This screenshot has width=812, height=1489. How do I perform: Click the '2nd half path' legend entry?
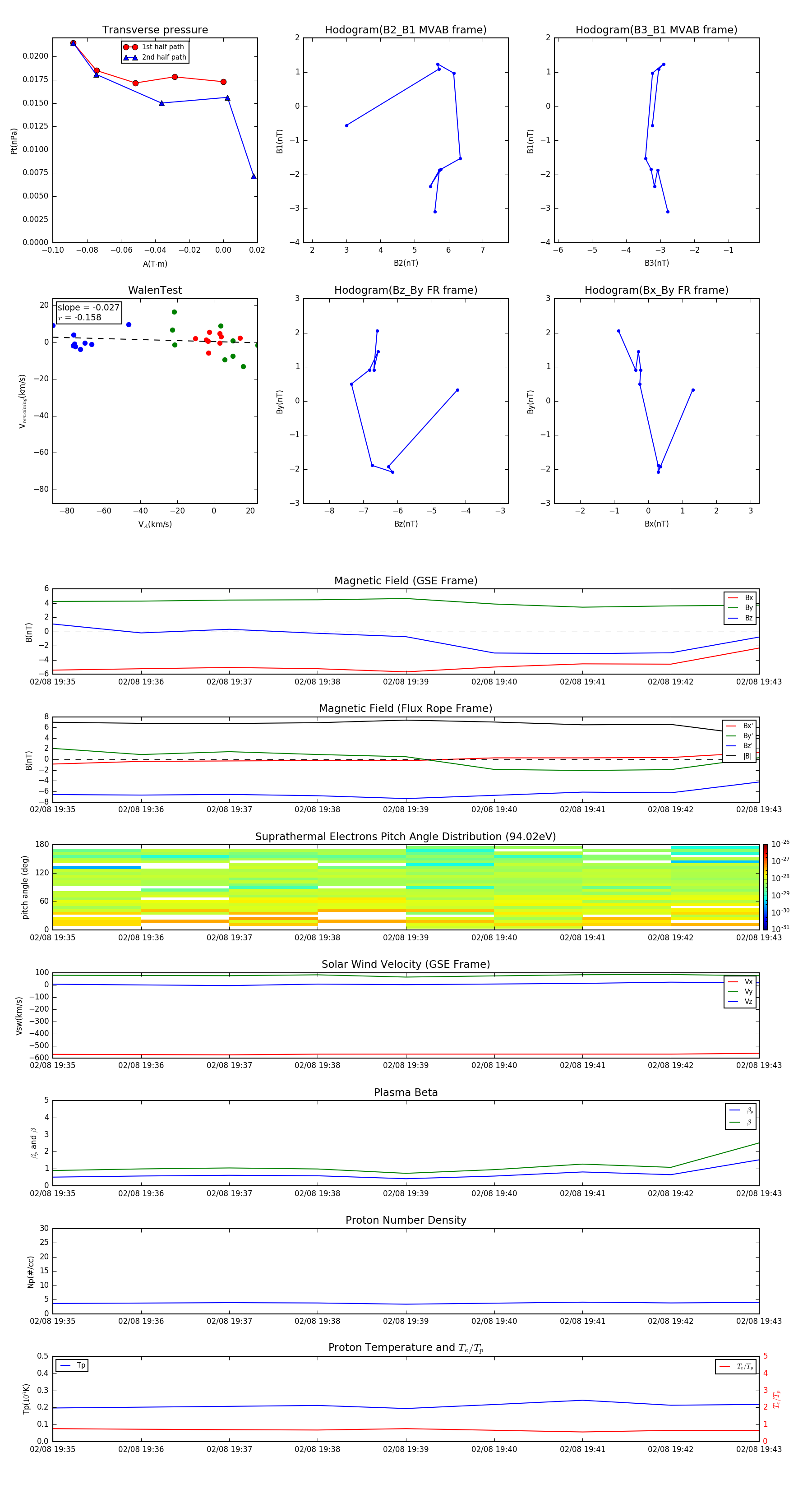[x=154, y=57]
